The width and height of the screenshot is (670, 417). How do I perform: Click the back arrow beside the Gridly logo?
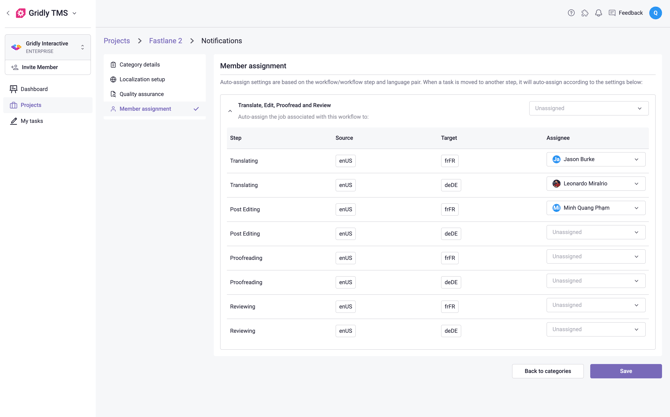point(8,13)
